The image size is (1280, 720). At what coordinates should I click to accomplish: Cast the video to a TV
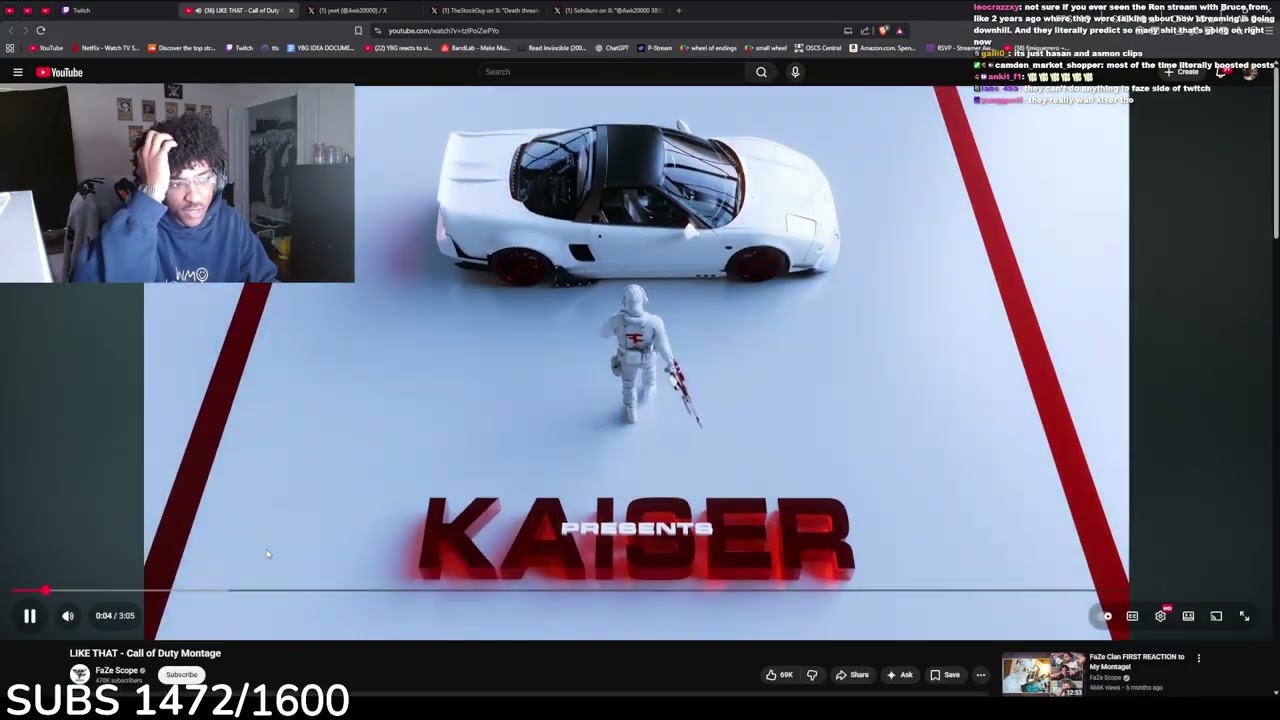click(x=1216, y=616)
